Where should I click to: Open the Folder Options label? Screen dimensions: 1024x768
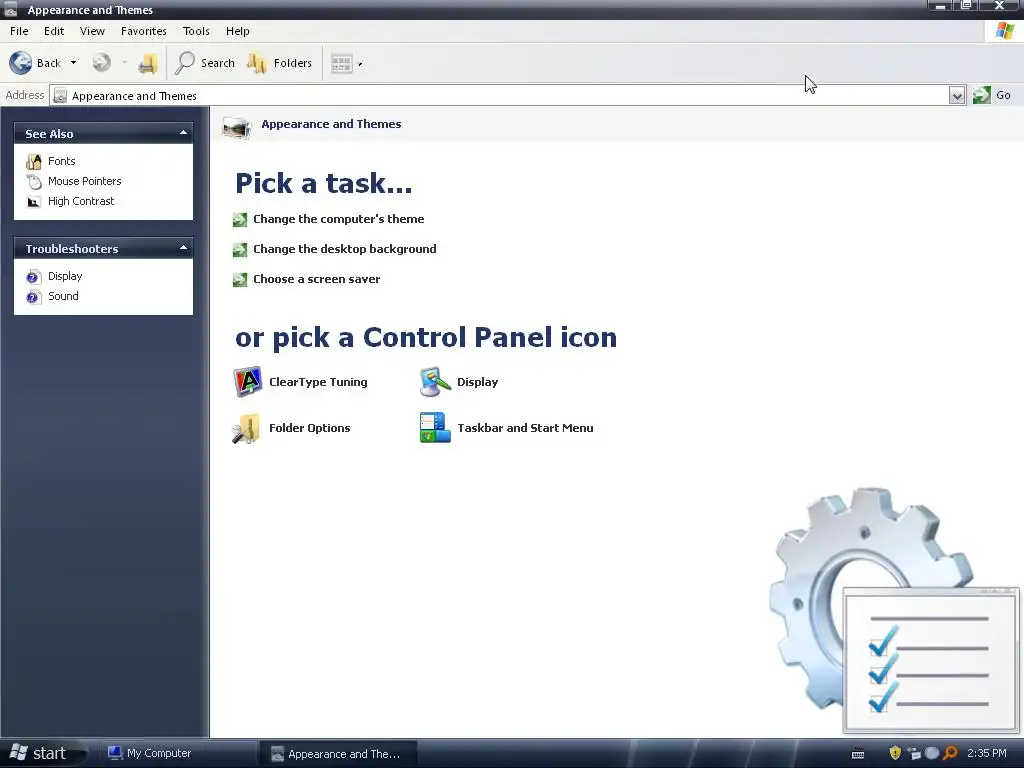coord(310,428)
